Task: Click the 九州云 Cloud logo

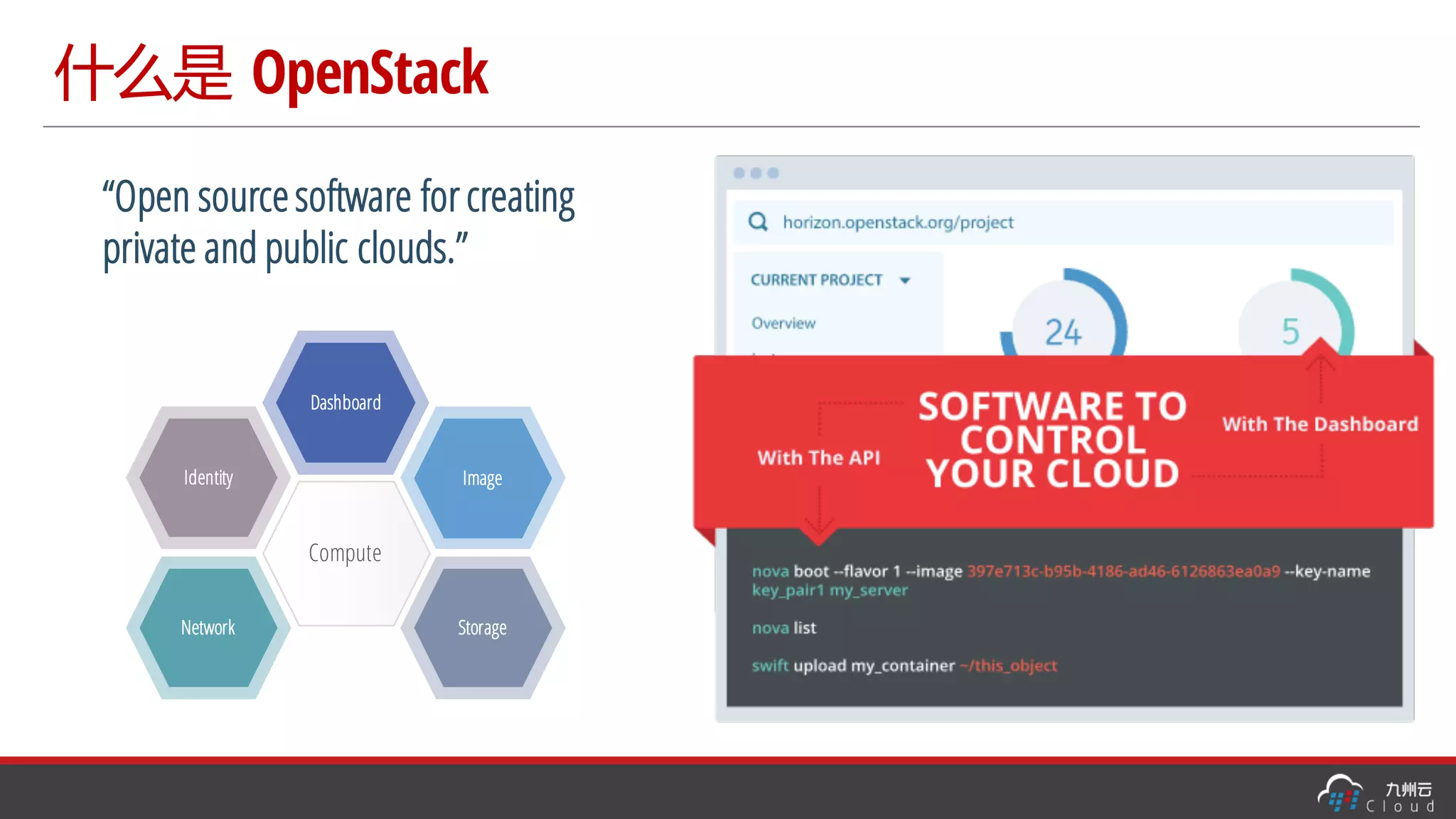Action: 1376,795
